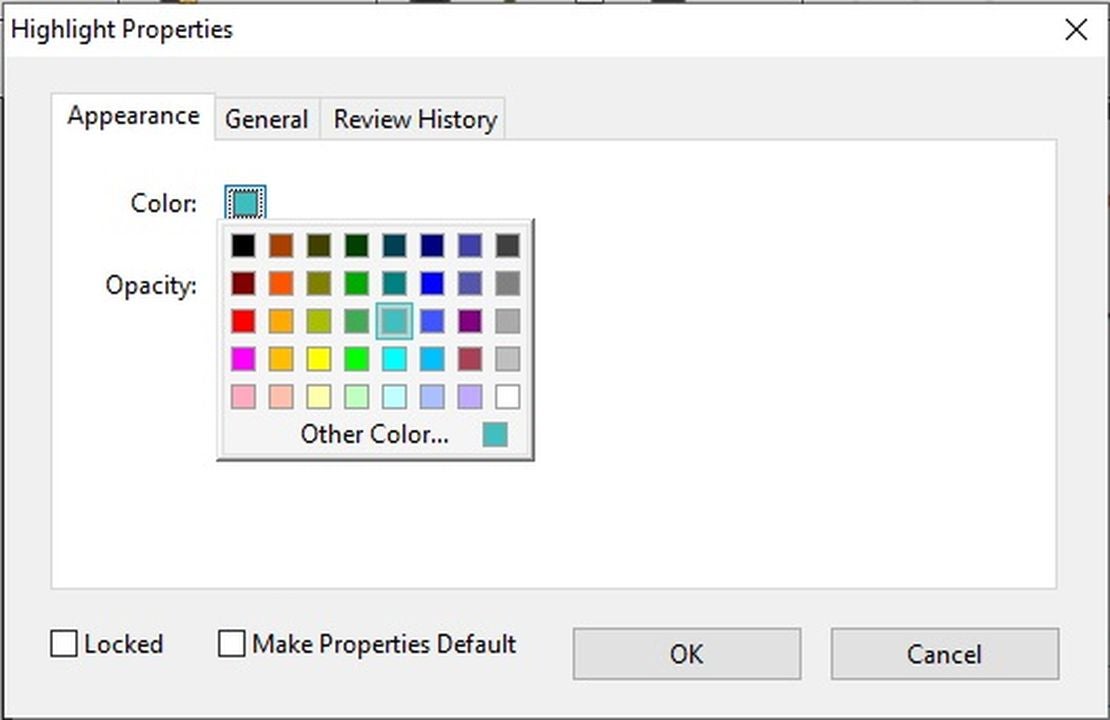Select the pure red swatch
Screen dimensions: 1110x720
(x=243, y=321)
